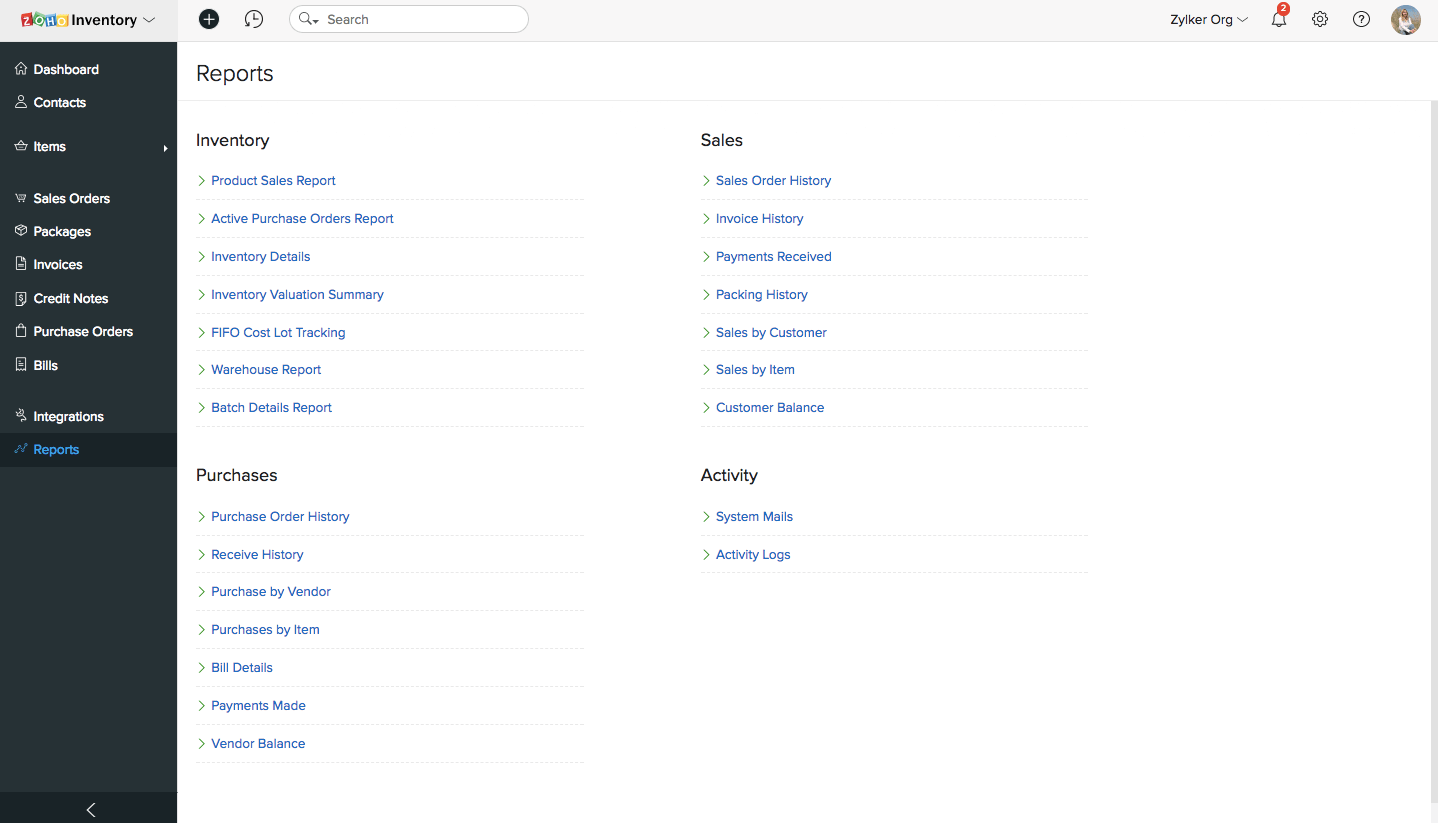The height and width of the screenshot is (823, 1438).
Task: Open the Vendor Balance report
Action: (258, 743)
